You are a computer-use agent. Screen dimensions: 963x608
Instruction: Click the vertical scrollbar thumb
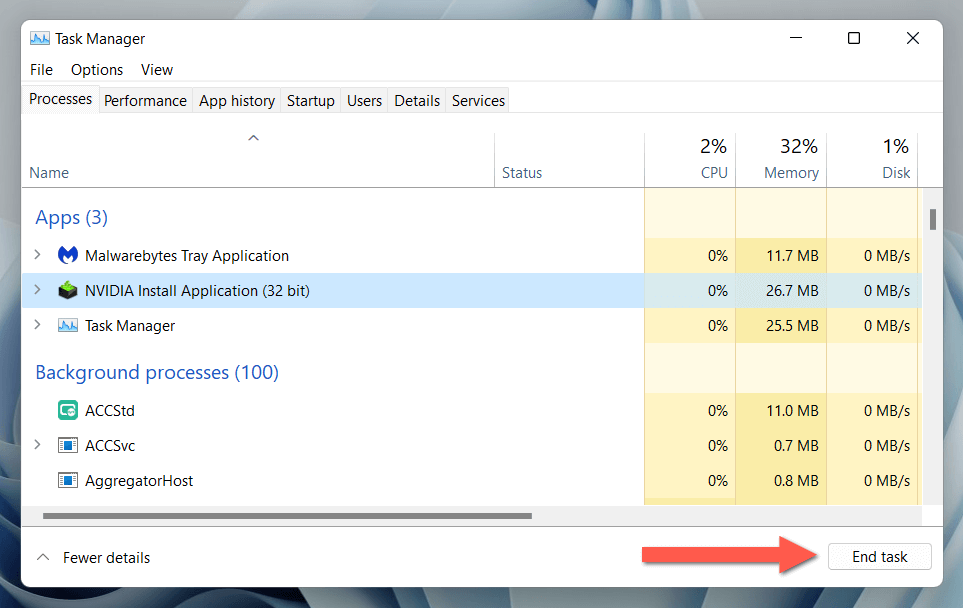tap(933, 219)
